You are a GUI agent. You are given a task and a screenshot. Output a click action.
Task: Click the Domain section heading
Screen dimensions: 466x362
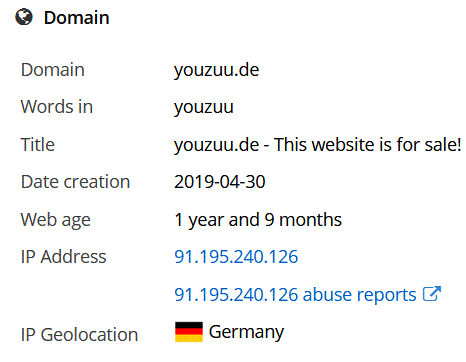click(77, 18)
